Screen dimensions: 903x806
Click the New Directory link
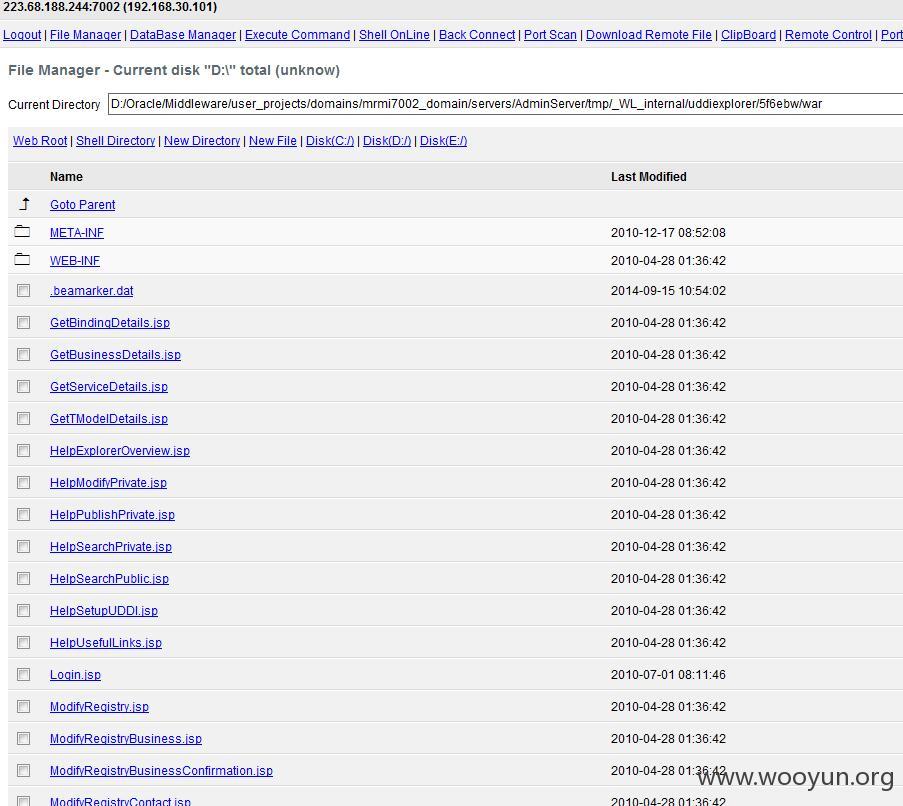click(202, 140)
